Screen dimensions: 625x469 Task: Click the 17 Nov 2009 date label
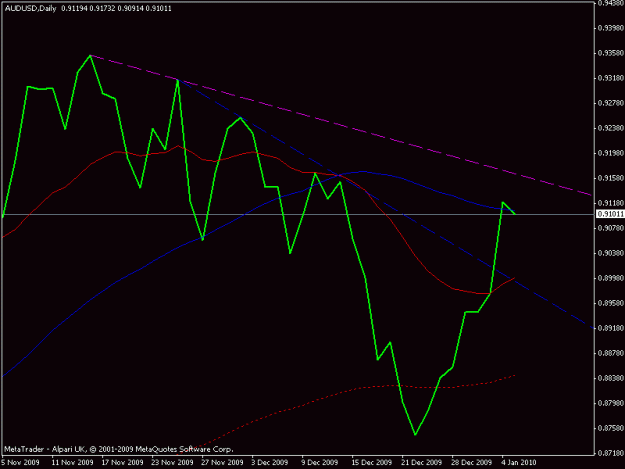point(122,463)
